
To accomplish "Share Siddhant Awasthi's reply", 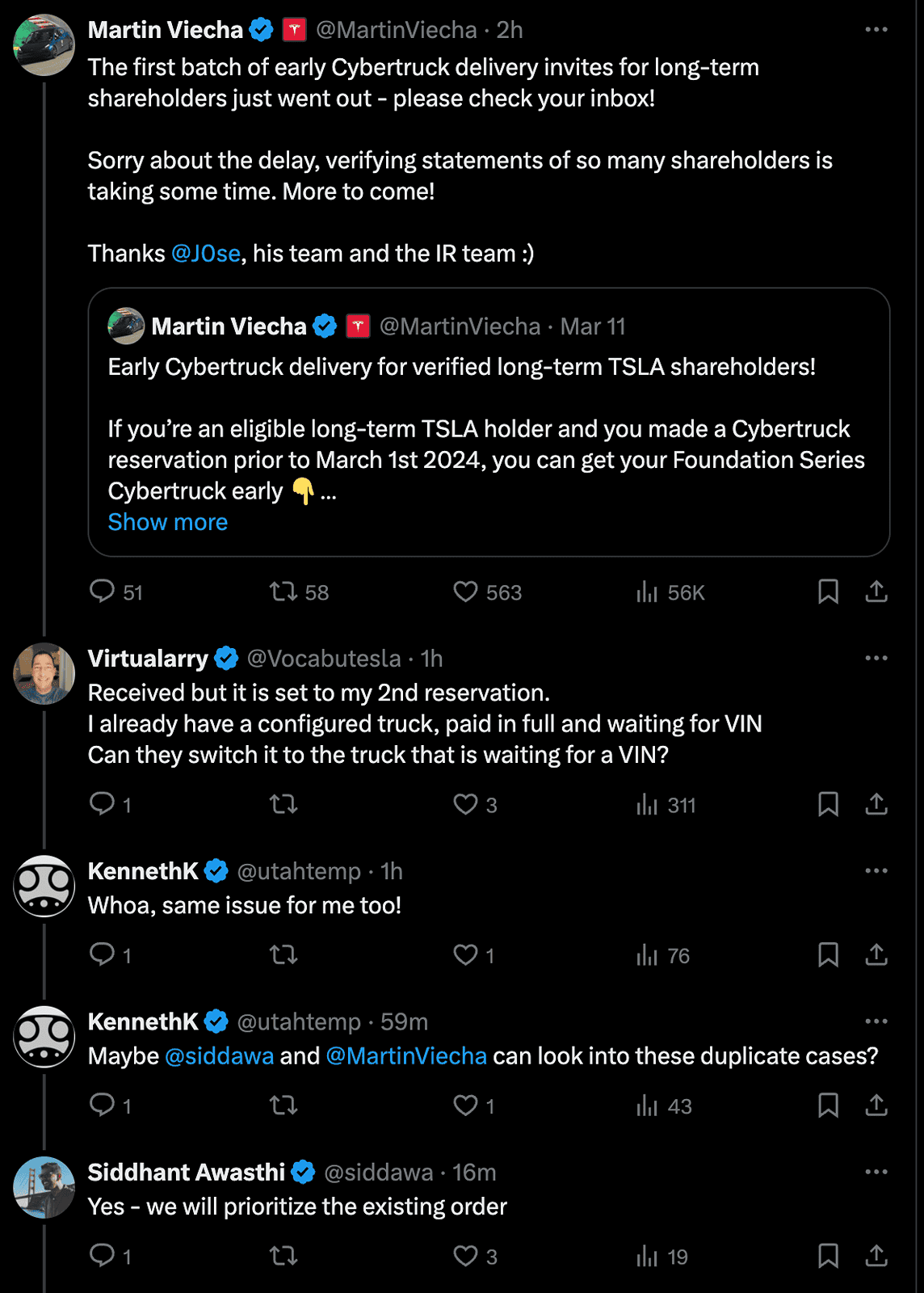I will [876, 1256].
